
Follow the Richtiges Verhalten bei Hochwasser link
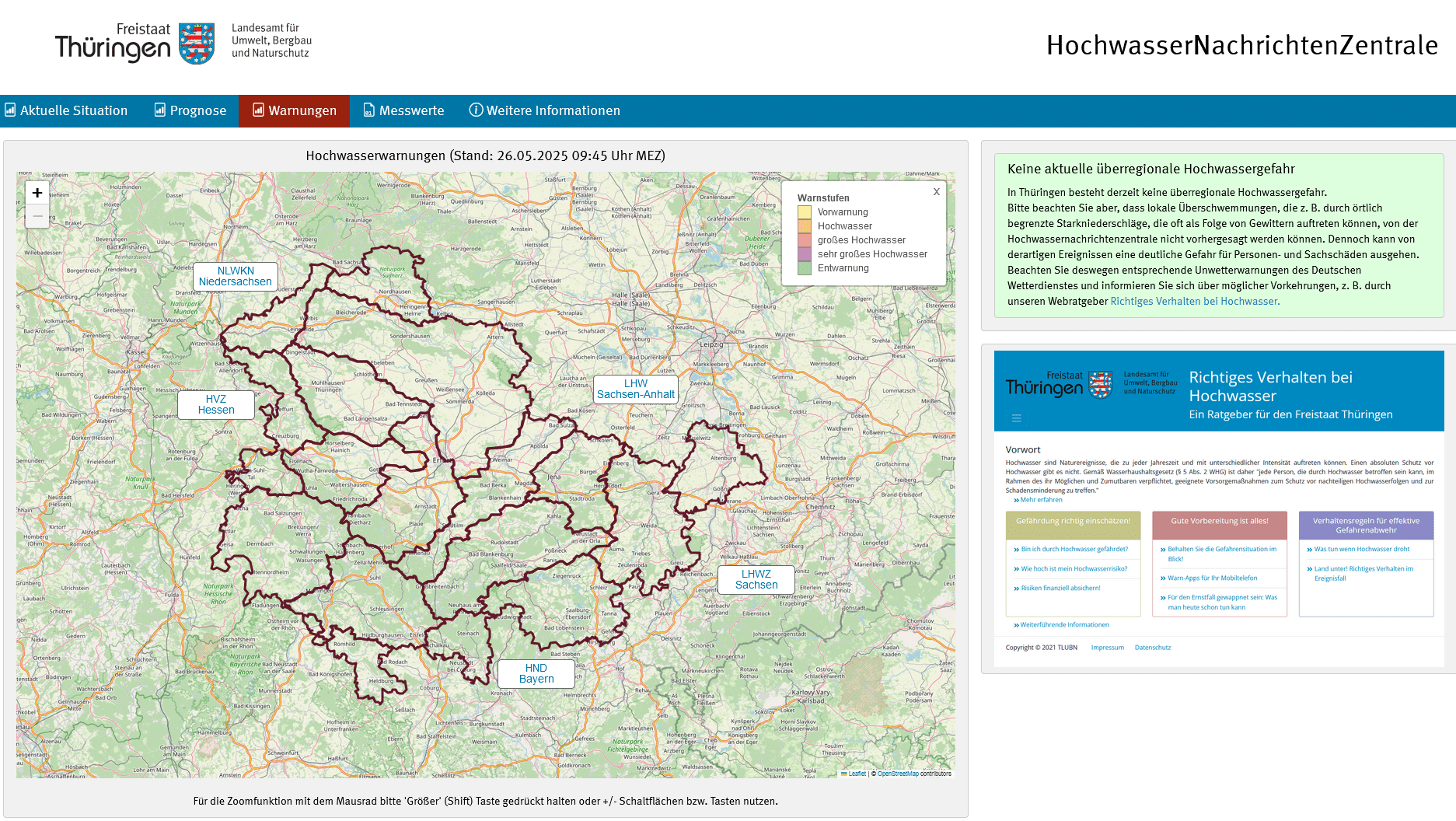pos(1194,302)
